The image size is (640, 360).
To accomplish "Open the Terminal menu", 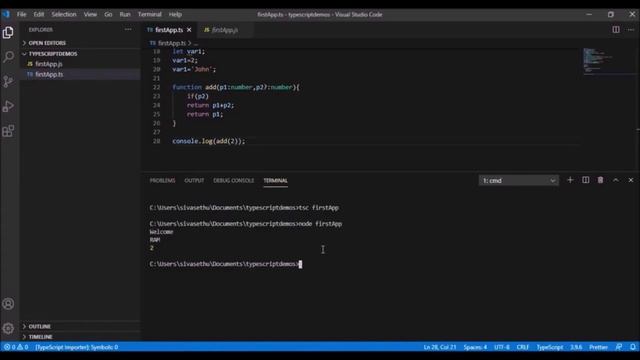I will [x=149, y=14].
